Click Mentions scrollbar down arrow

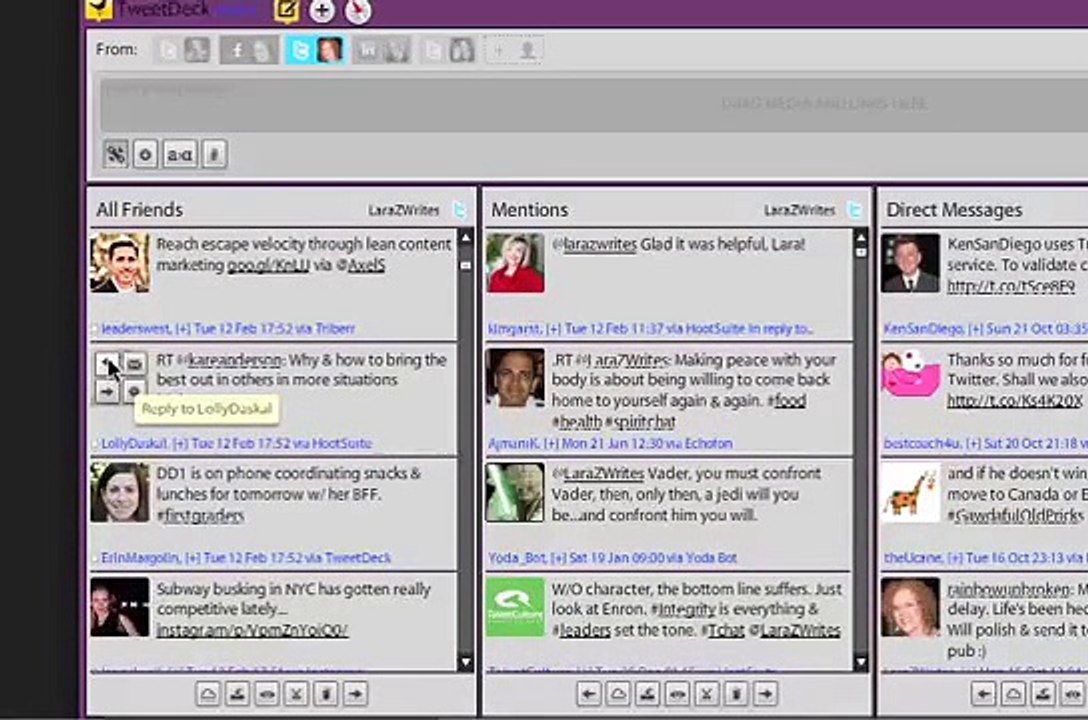click(861, 662)
